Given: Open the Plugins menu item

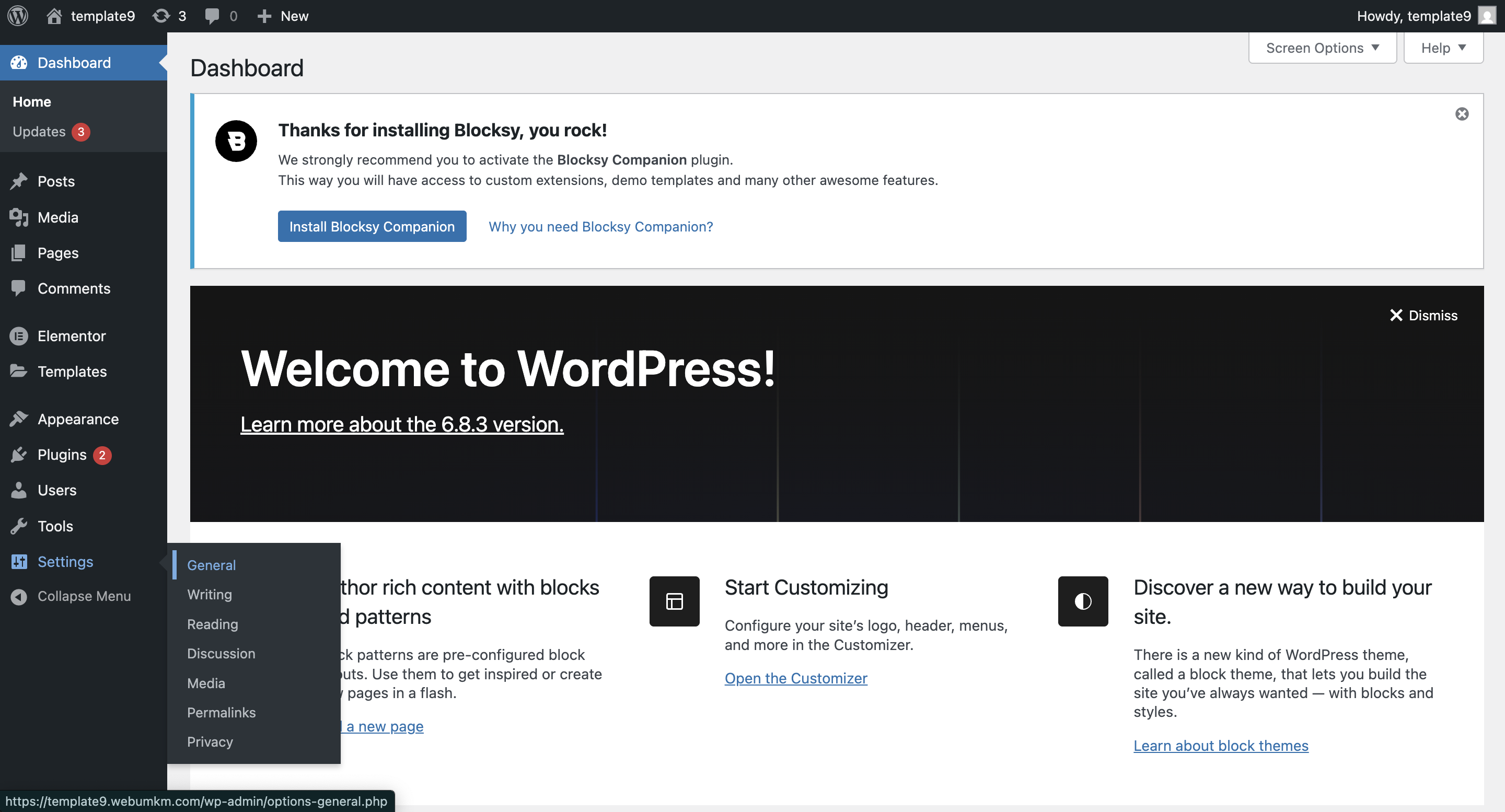Looking at the screenshot, I should click(62, 455).
